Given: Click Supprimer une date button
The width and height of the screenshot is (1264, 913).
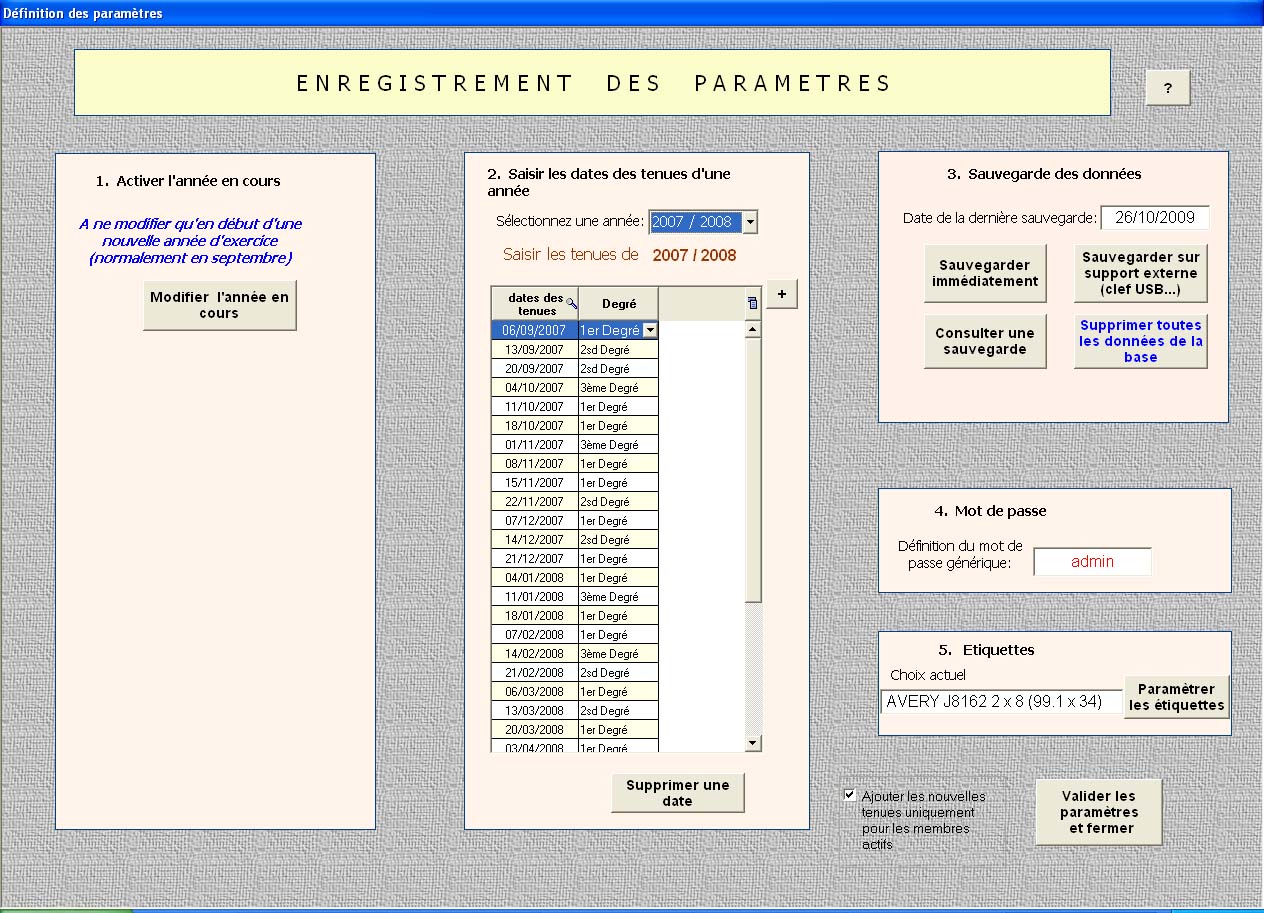Looking at the screenshot, I should pos(677,793).
